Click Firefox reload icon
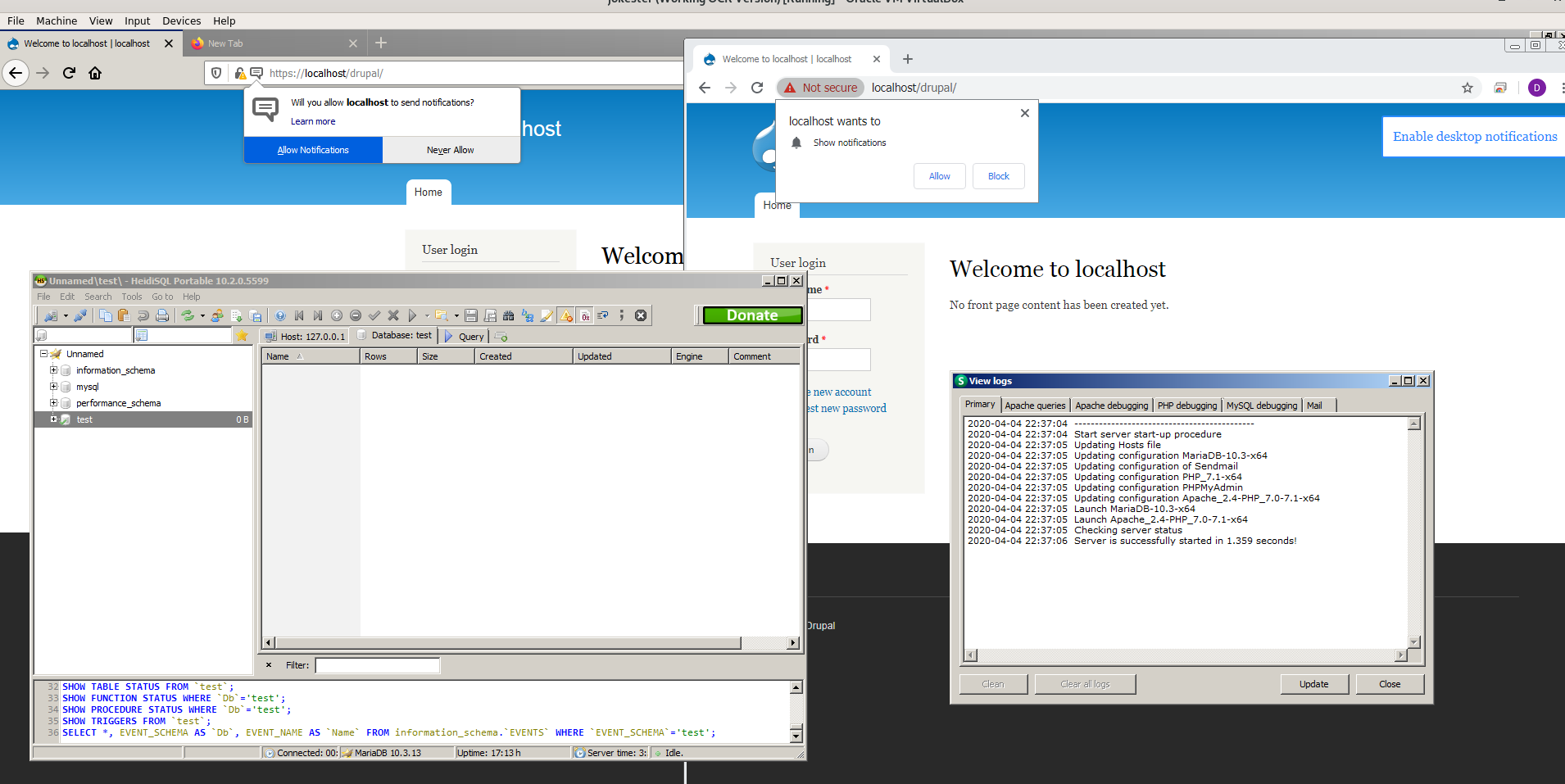The image size is (1565, 784). tap(69, 73)
